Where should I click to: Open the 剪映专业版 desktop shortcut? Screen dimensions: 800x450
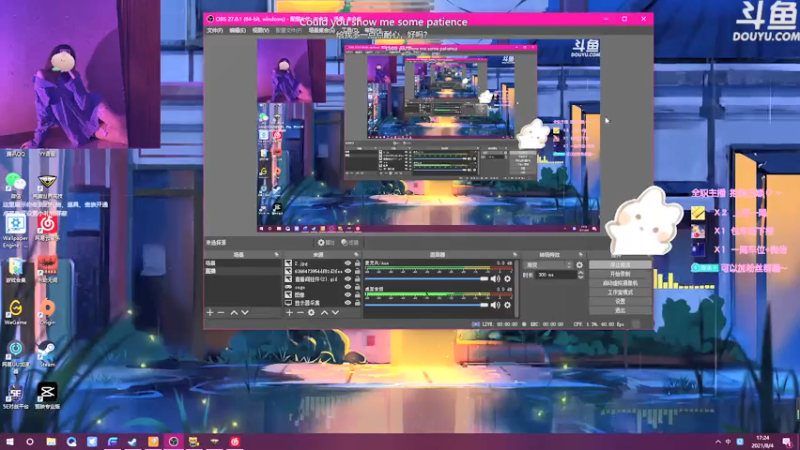[x=47, y=396]
